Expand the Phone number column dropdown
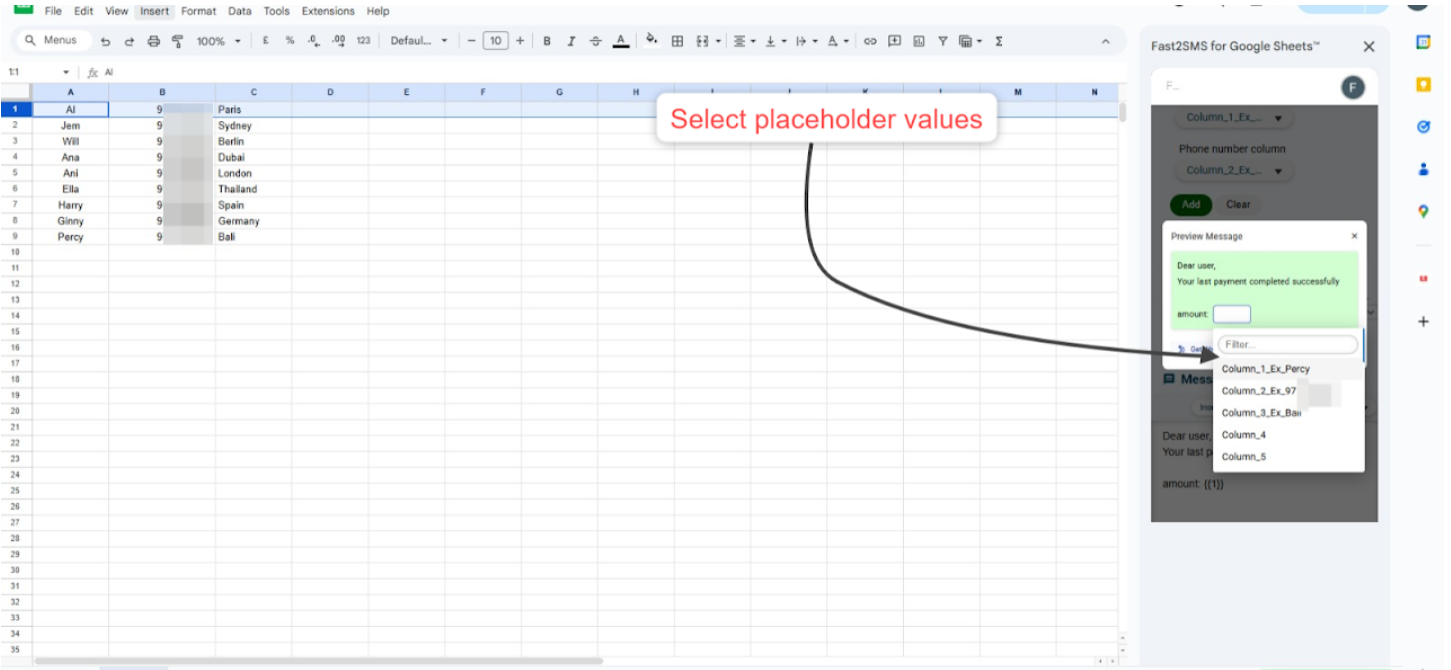 pyautogui.click(x=1233, y=171)
